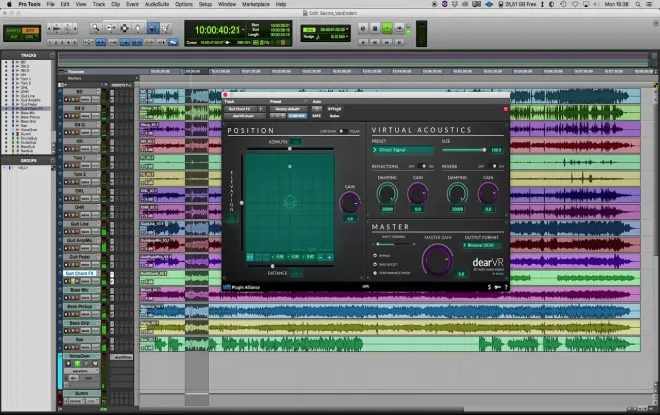660x415 pixels.
Task: Click the key license icon in plugin footer
Action: tap(498, 287)
